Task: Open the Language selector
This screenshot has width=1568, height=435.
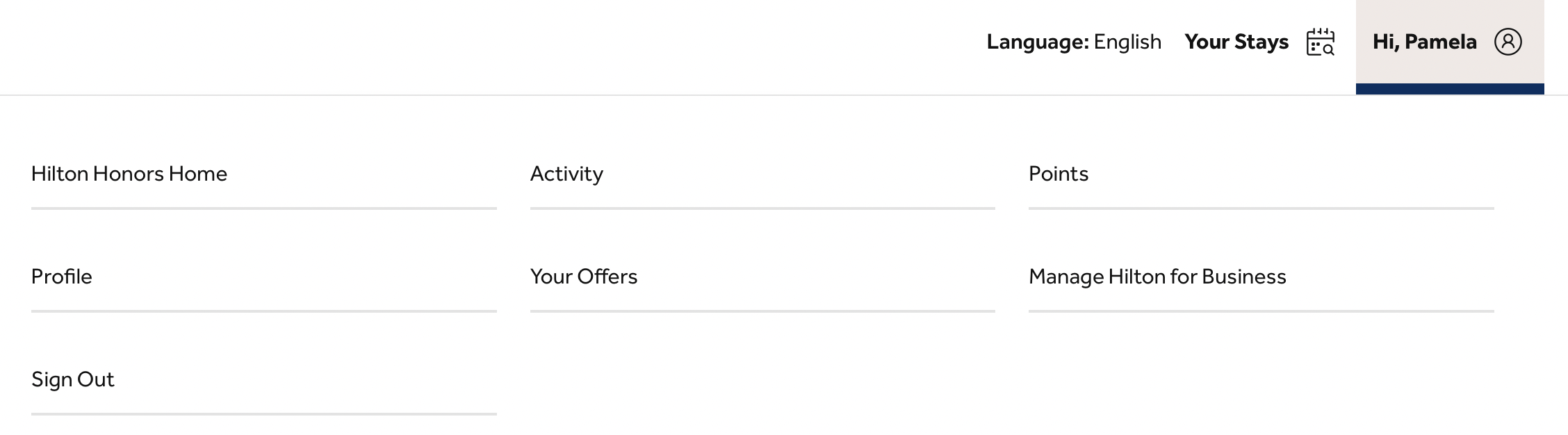Action: (1073, 42)
